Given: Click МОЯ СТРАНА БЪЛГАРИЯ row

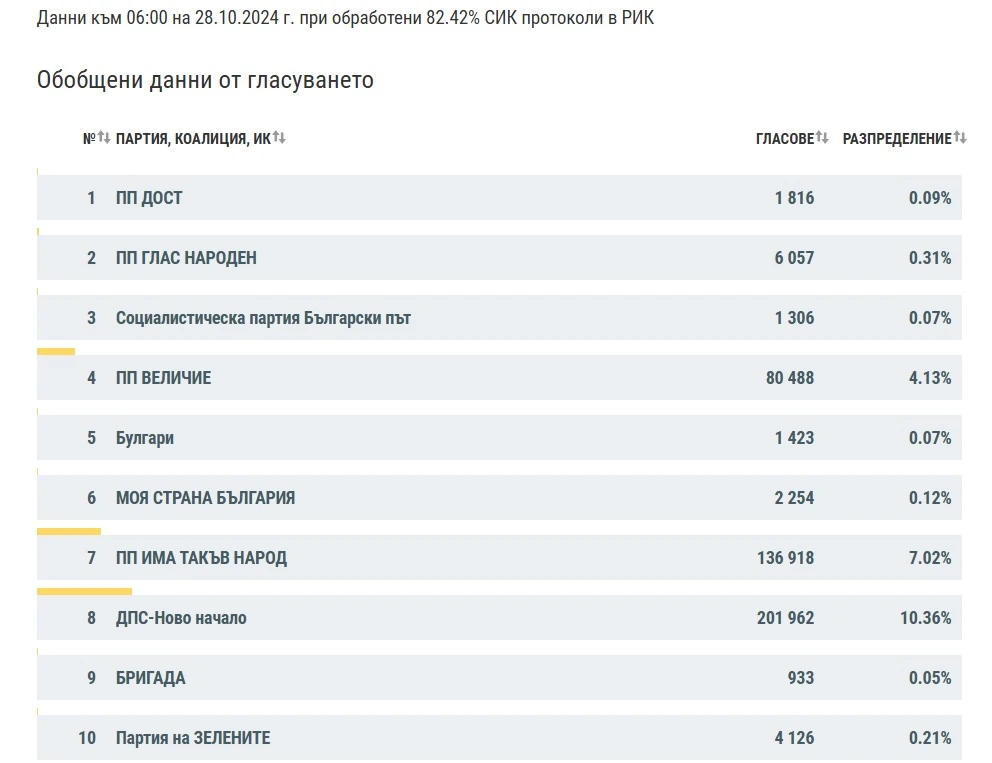Looking at the screenshot, I should tap(499, 498).
